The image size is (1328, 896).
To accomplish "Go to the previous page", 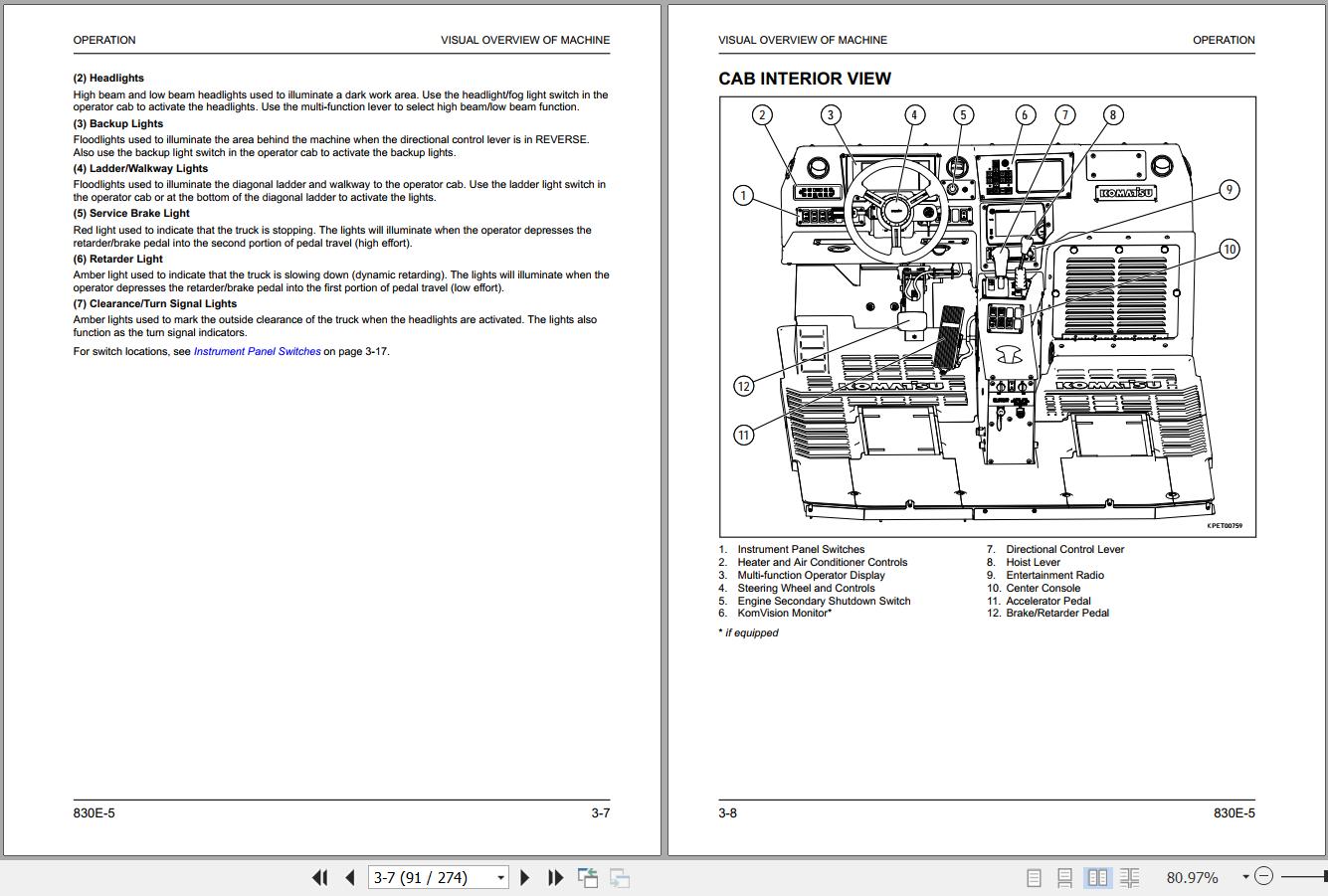I will click(x=350, y=877).
